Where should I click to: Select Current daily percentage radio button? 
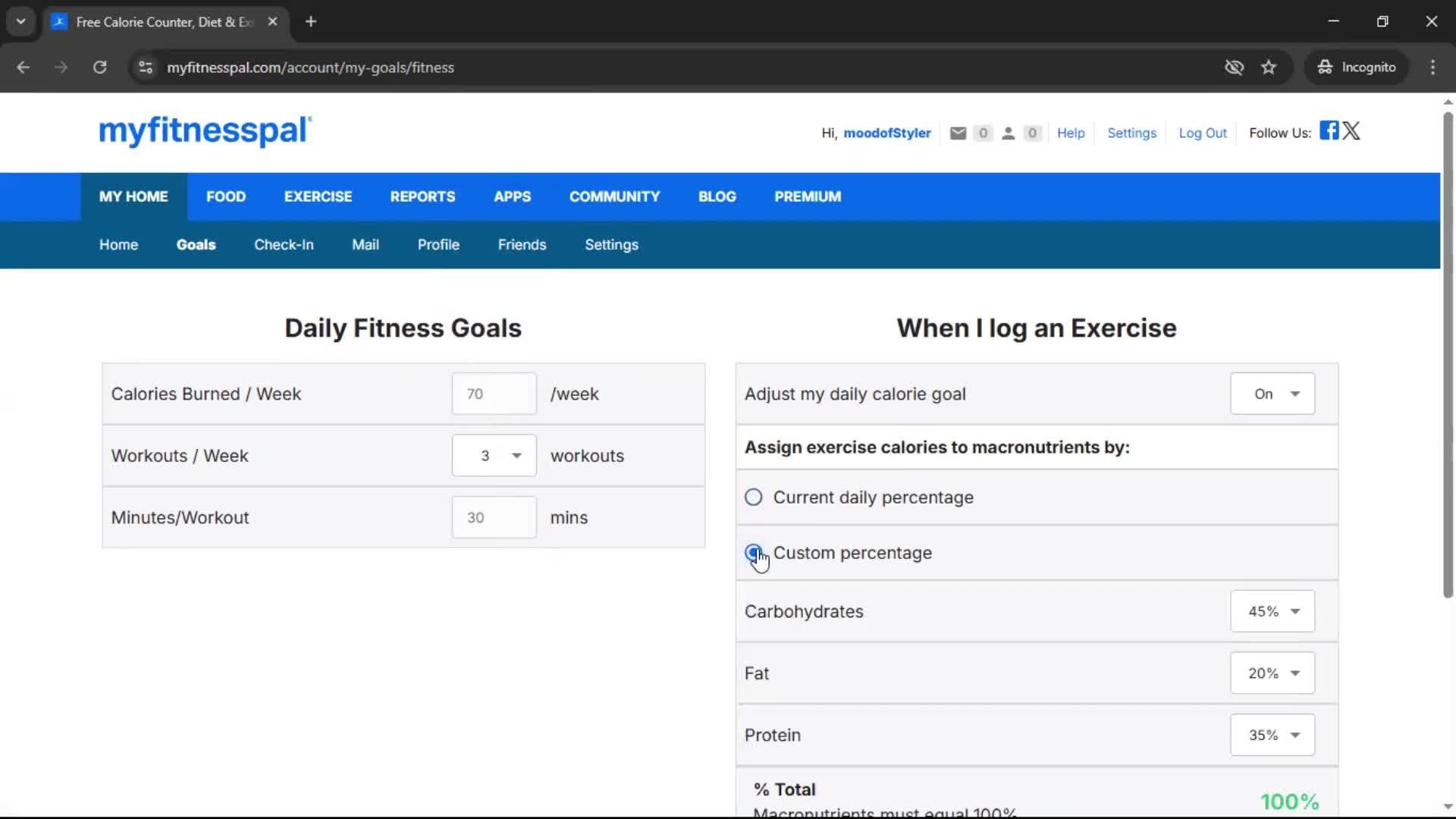(x=753, y=497)
